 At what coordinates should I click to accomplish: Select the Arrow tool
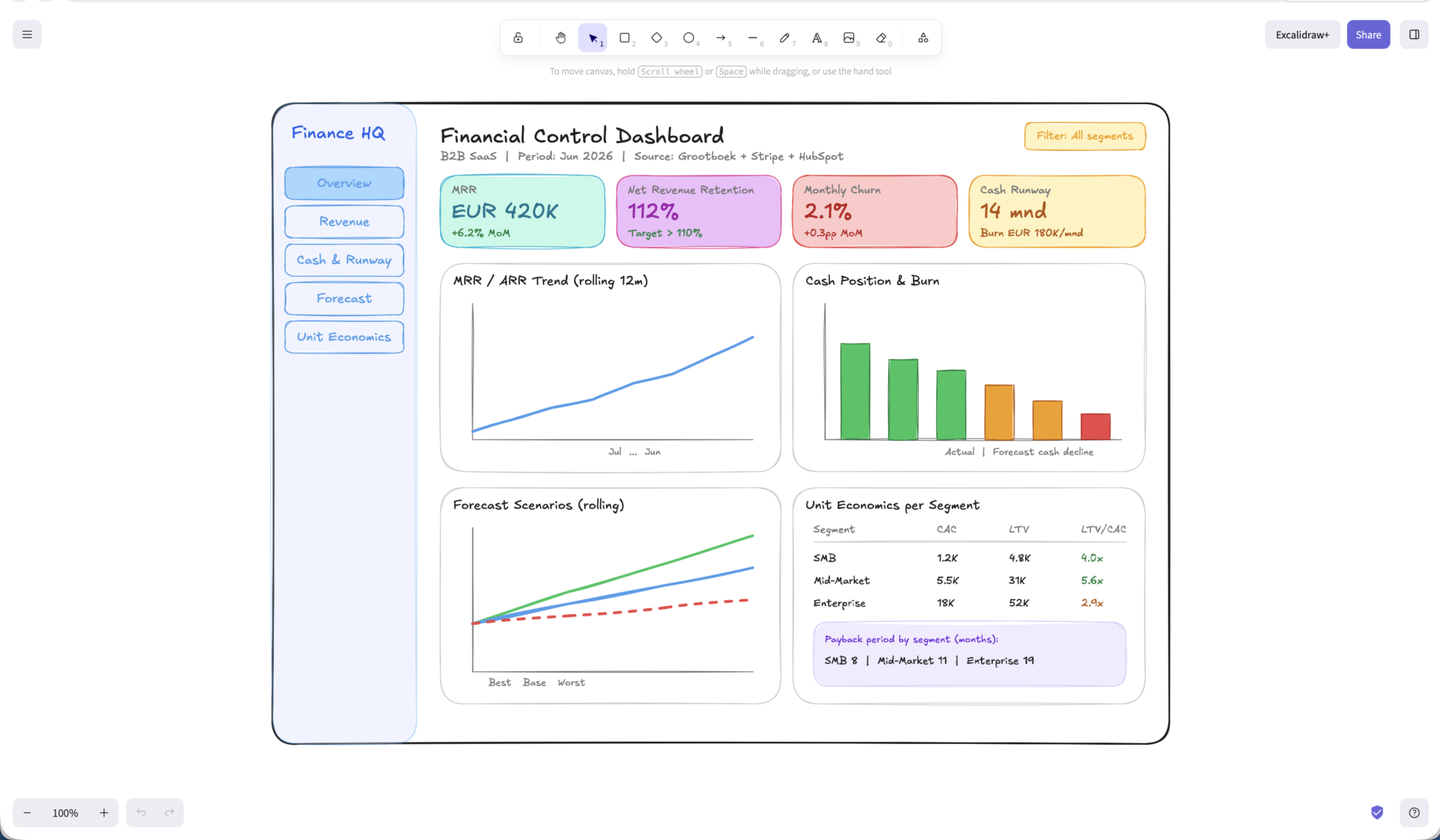pos(721,37)
